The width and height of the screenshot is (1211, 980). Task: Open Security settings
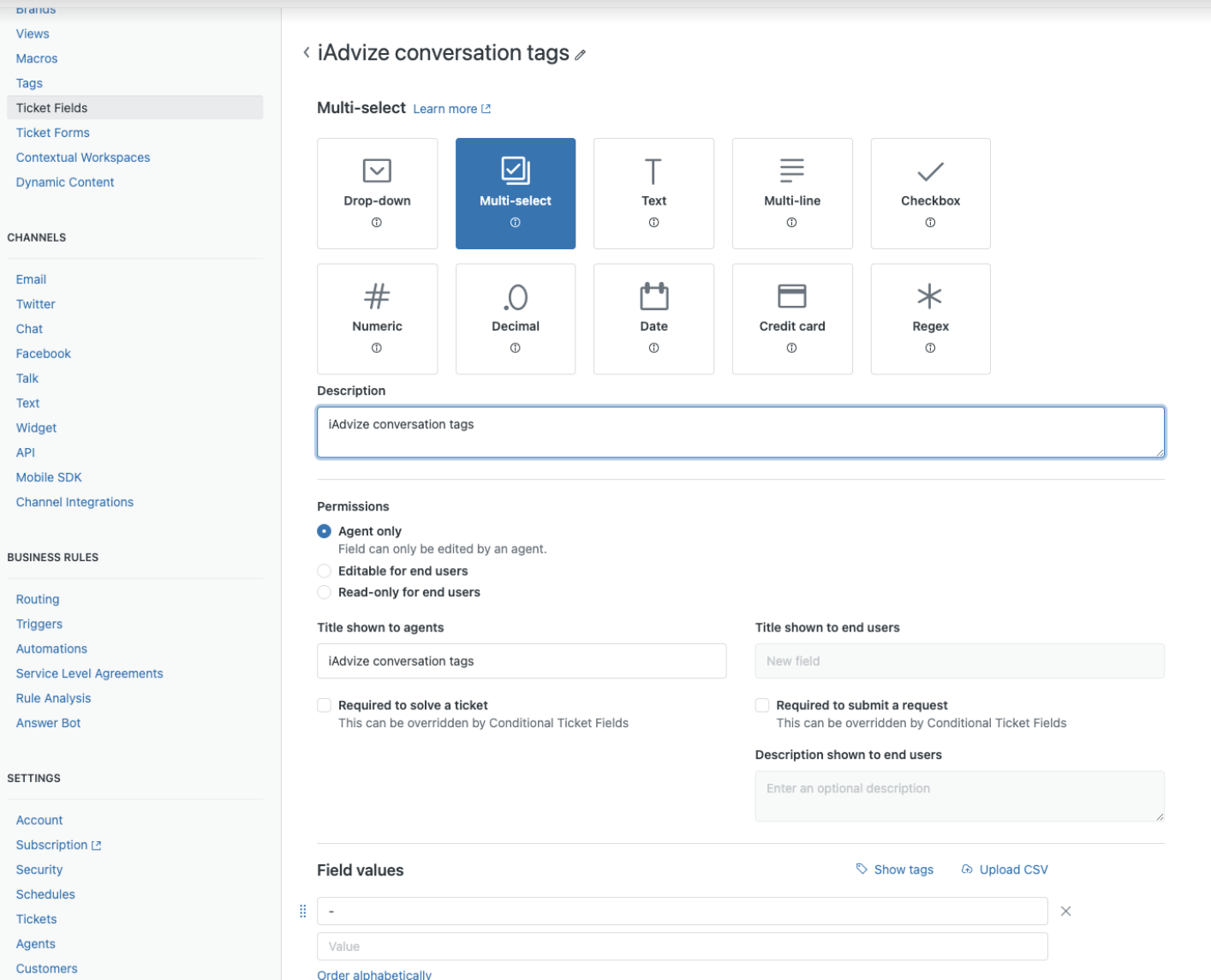click(39, 869)
